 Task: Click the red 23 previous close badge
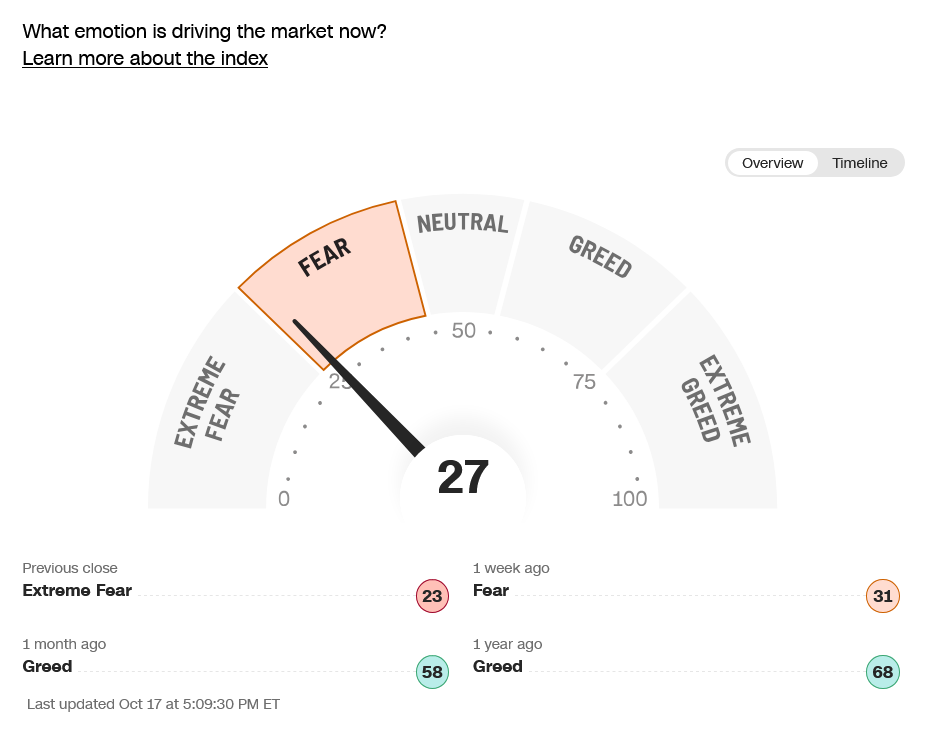pos(432,597)
